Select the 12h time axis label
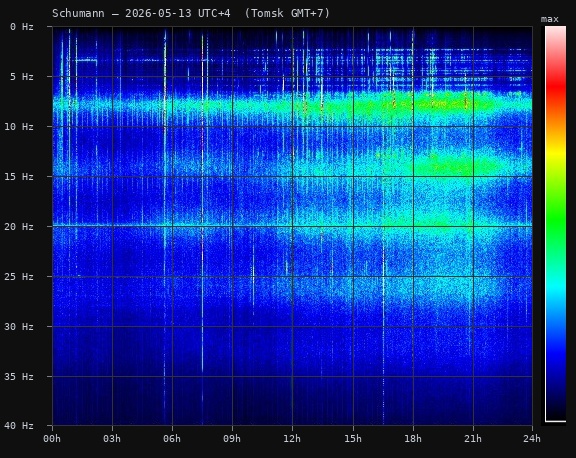The width and height of the screenshot is (576, 458). (x=292, y=439)
